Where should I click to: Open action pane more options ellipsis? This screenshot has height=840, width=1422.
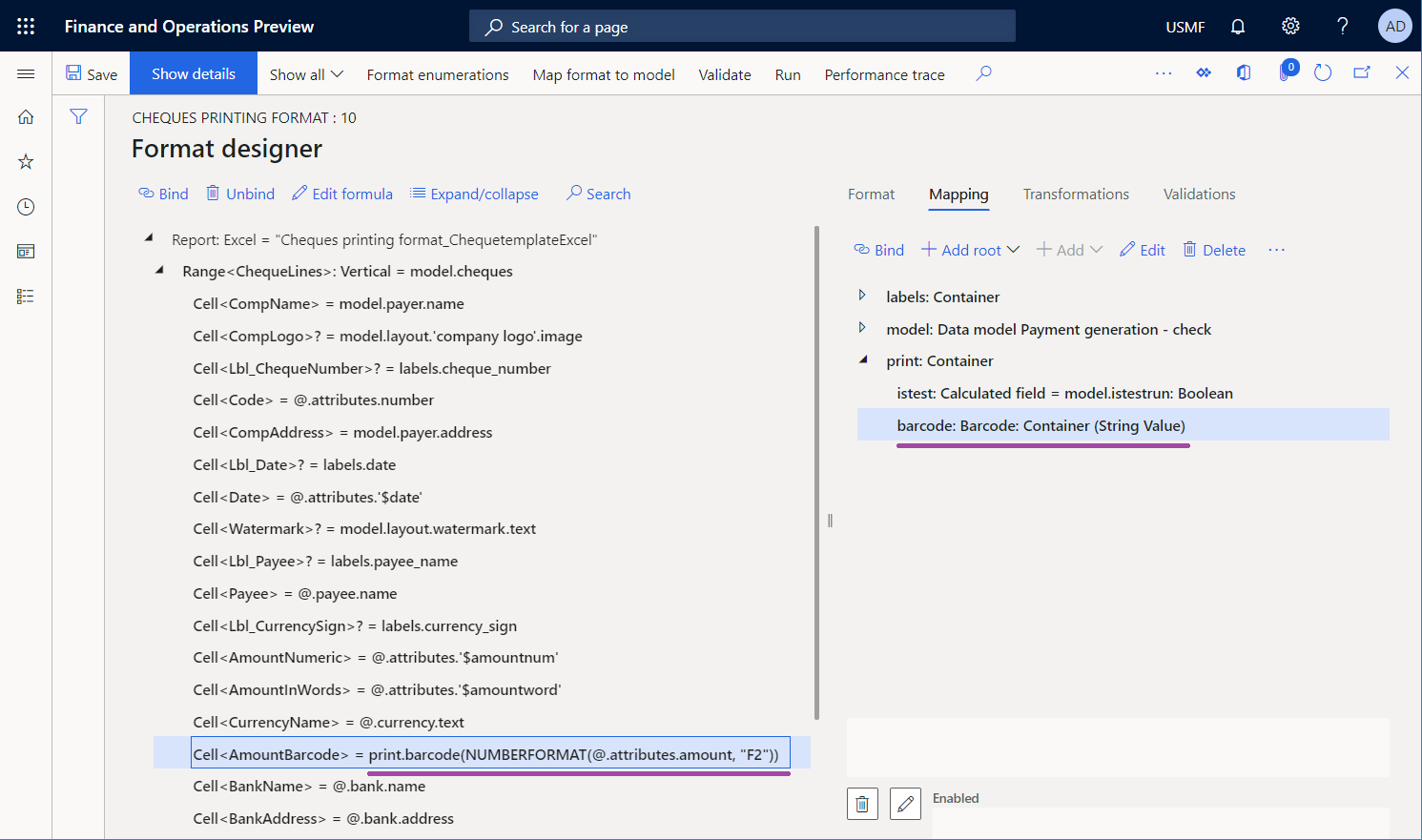point(1164,73)
